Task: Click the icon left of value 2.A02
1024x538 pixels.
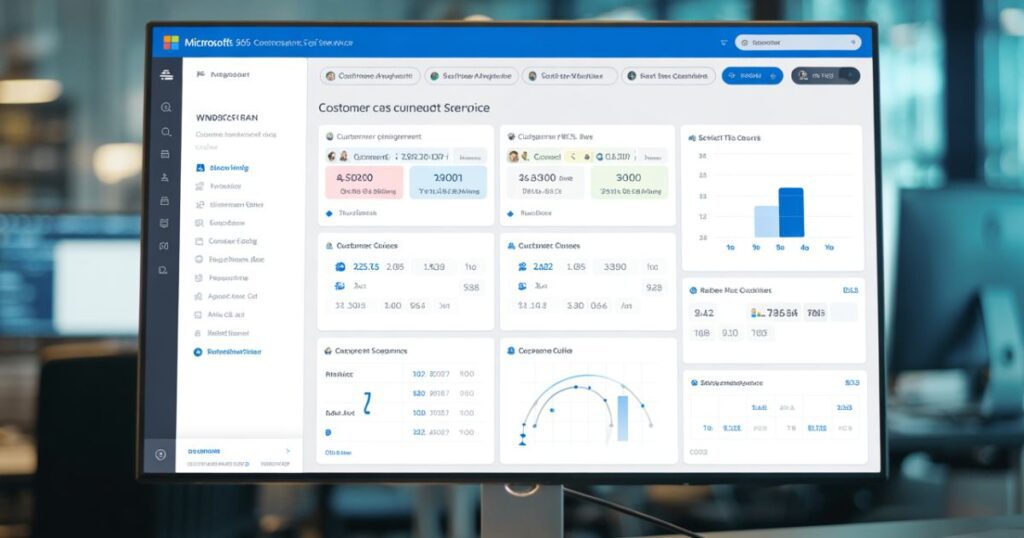Action: (x=522, y=266)
